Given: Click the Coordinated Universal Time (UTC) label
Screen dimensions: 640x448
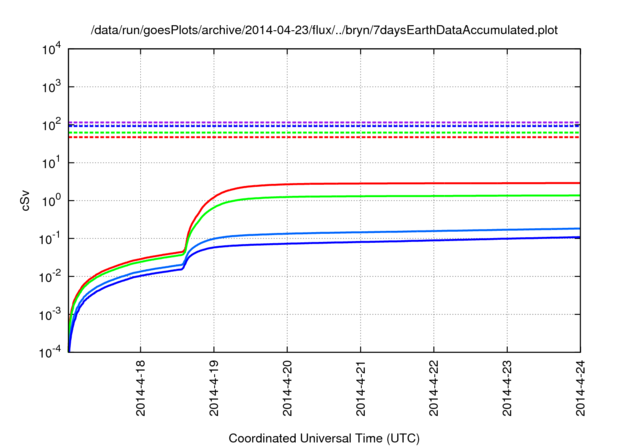Looking at the screenshot, I should pos(324,438).
